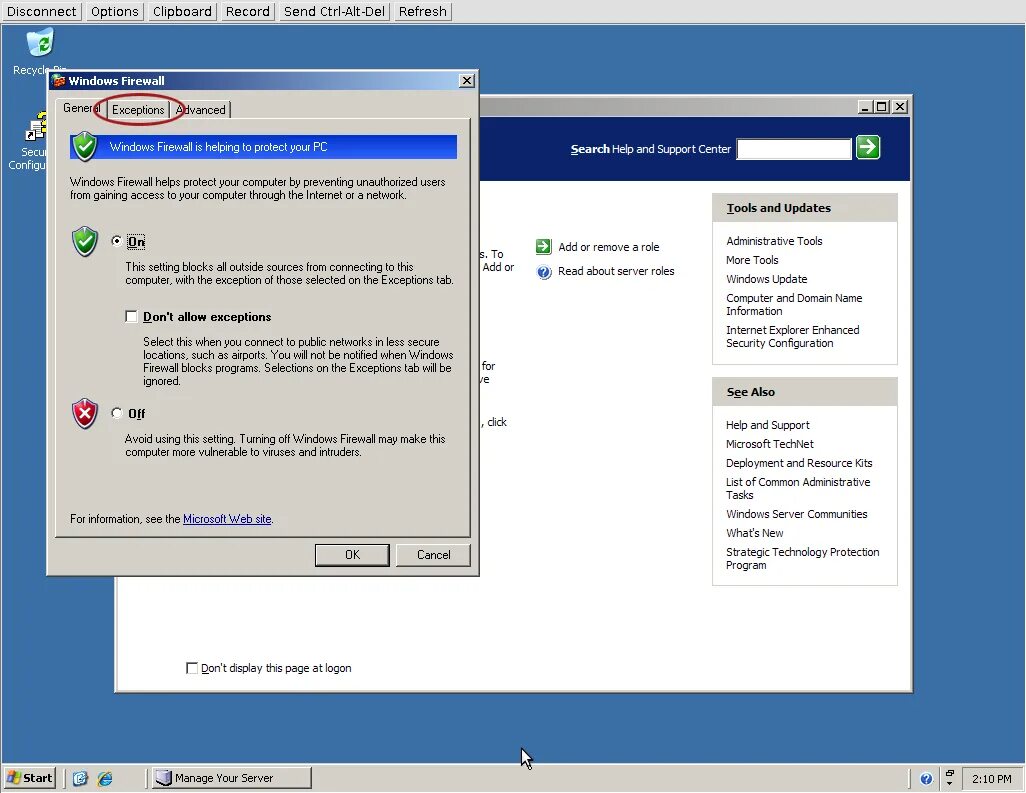
Task: Click Add or remove a role link
Action: tap(609, 247)
